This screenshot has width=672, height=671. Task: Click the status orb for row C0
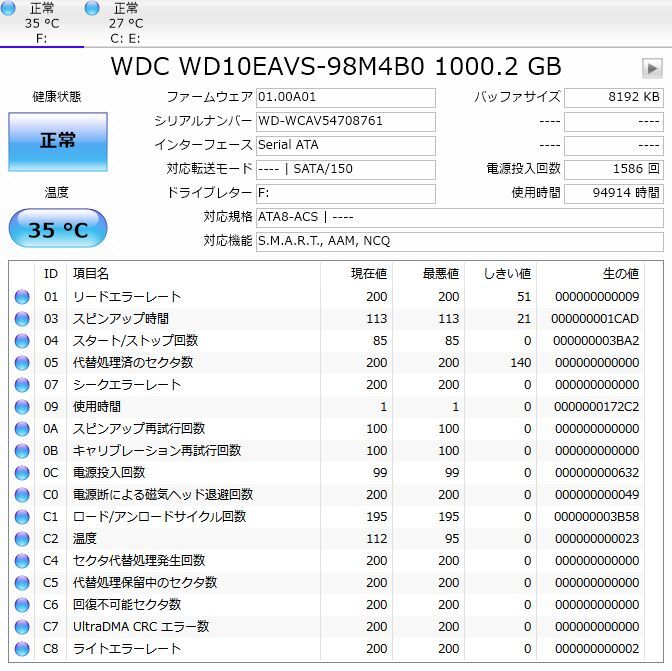click(x=22, y=495)
